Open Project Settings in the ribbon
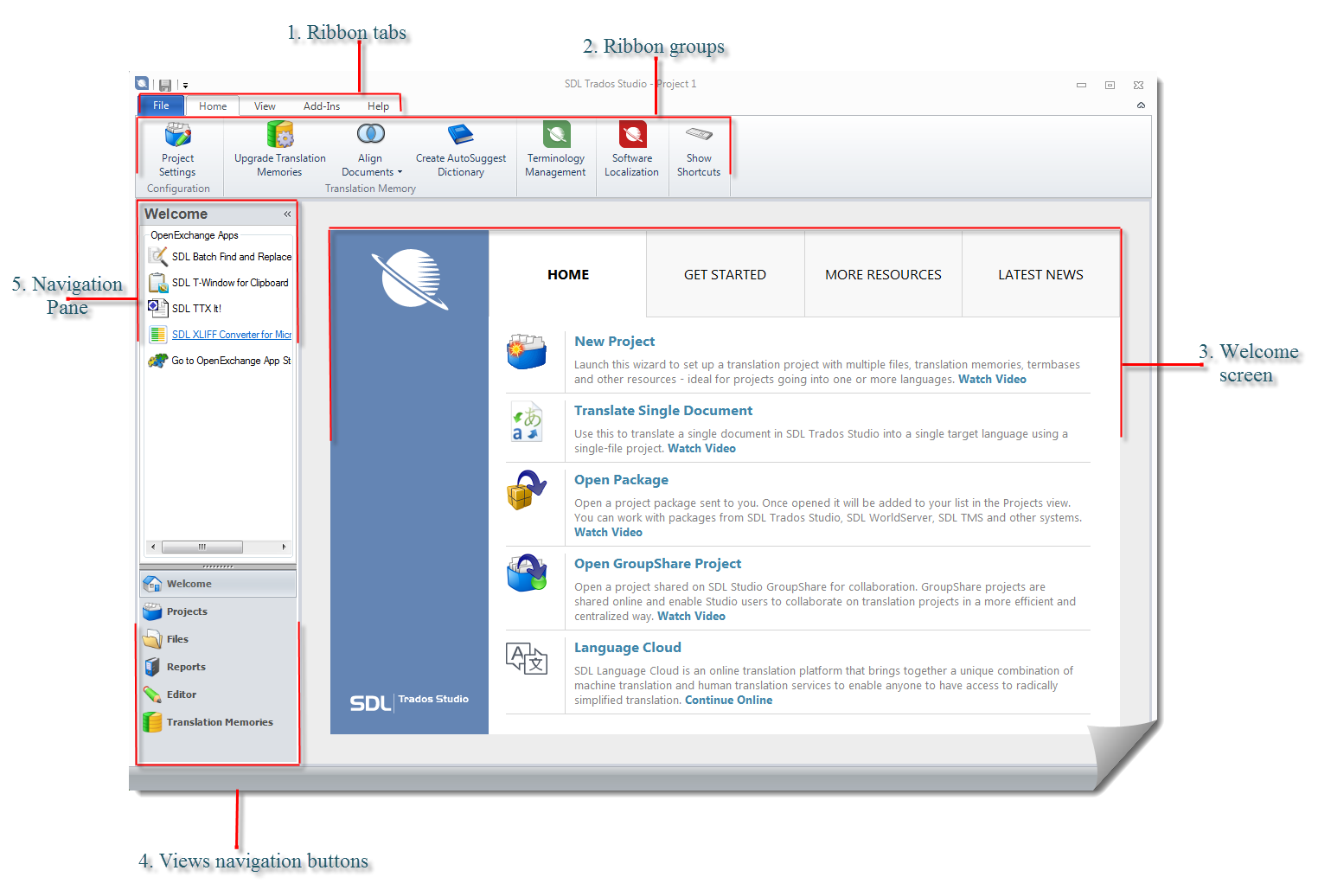The width and height of the screenshot is (1318, 896). coord(178,150)
